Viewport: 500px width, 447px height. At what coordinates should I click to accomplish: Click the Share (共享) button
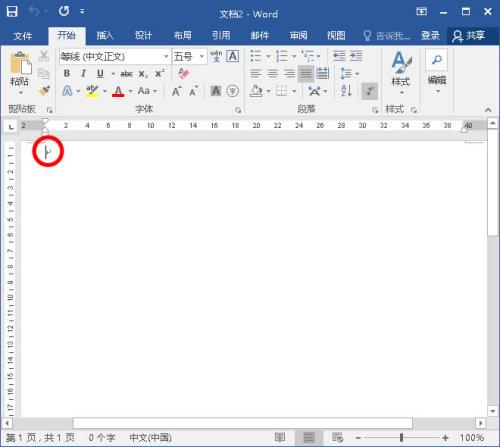[x=469, y=35]
